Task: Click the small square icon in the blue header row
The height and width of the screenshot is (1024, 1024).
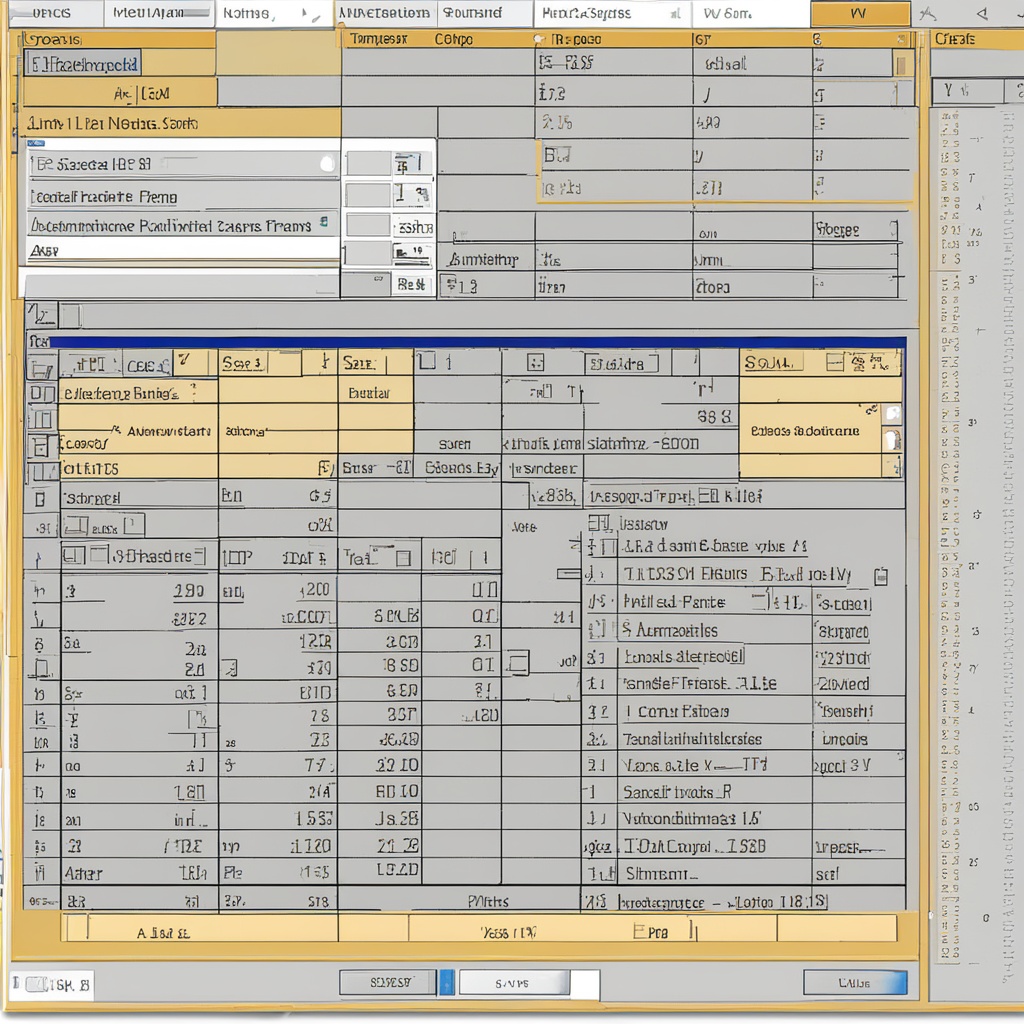Action: [535, 363]
